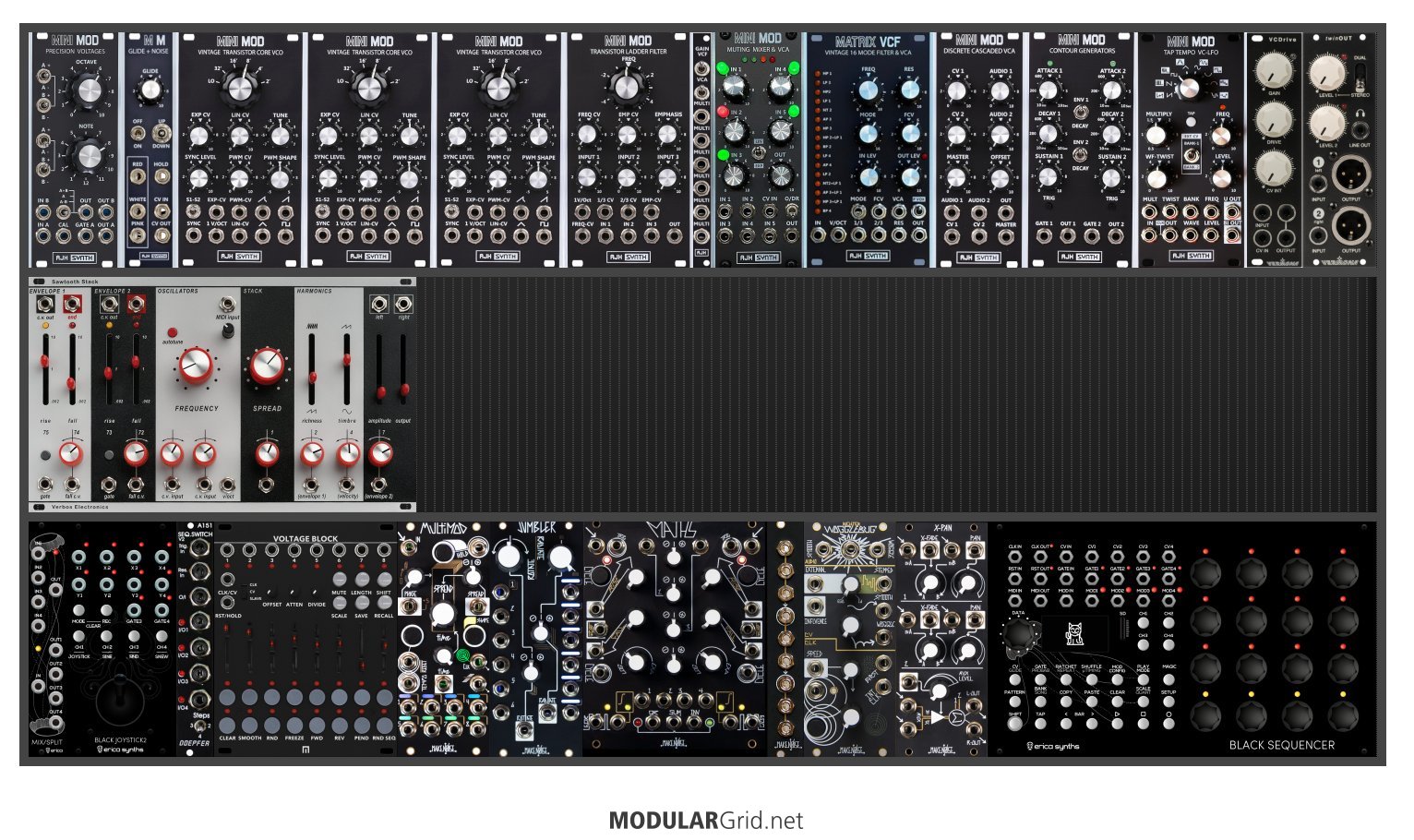This screenshot has width=1414, height=840.
Task: Tap the TAP button on Tap Tempo VC-LFO
Action: coord(1191,122)
